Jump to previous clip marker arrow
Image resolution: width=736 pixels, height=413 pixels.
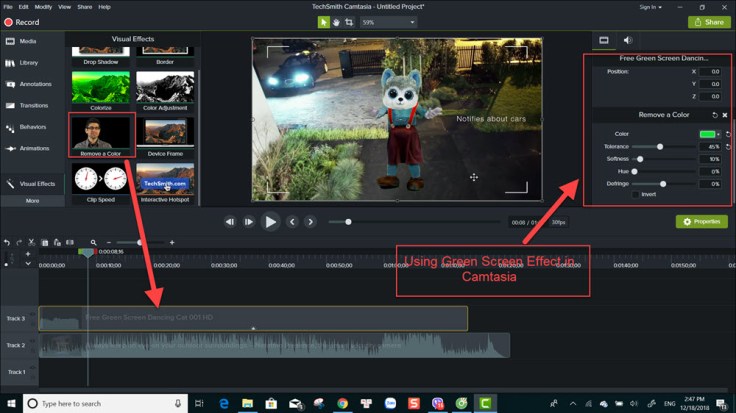pos(292,222)
